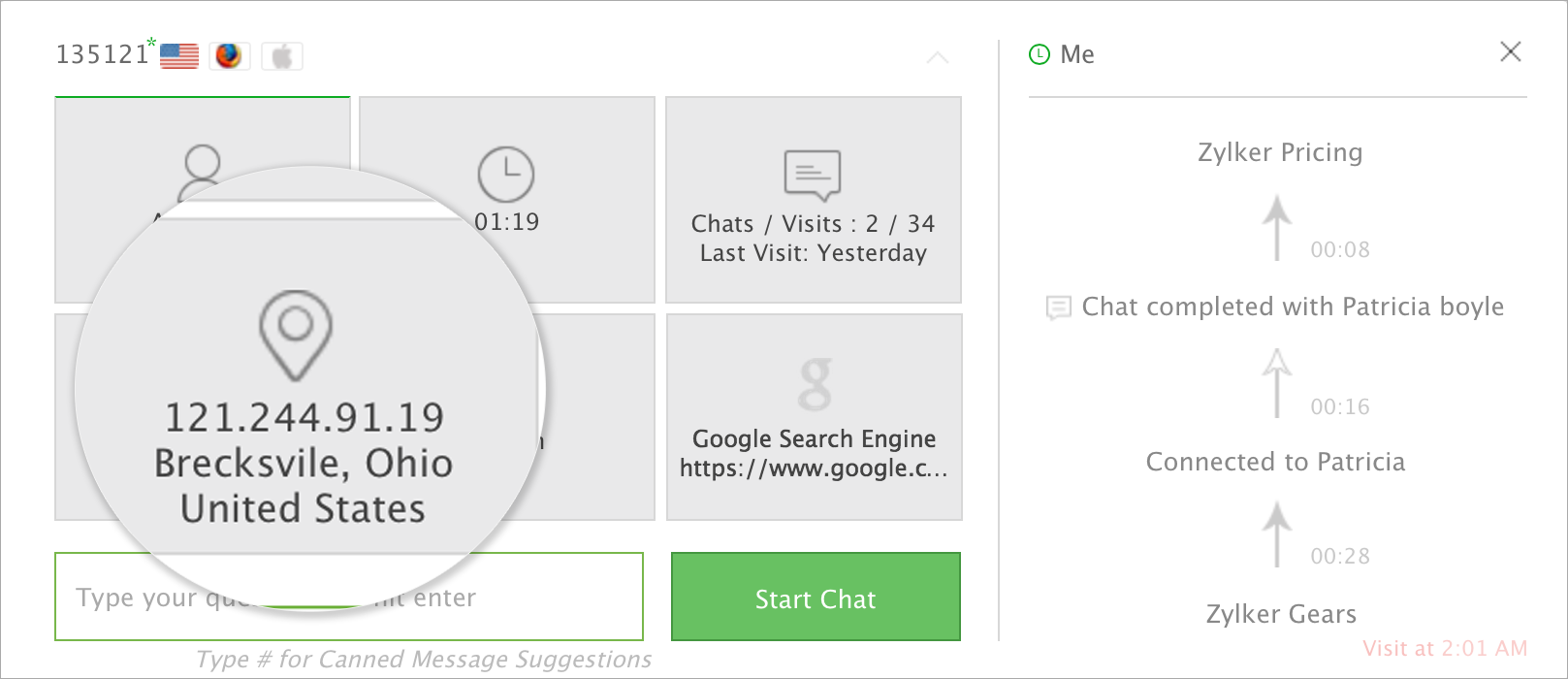Close the Me visitor history panel
1568x679 pixels.
1510,52
